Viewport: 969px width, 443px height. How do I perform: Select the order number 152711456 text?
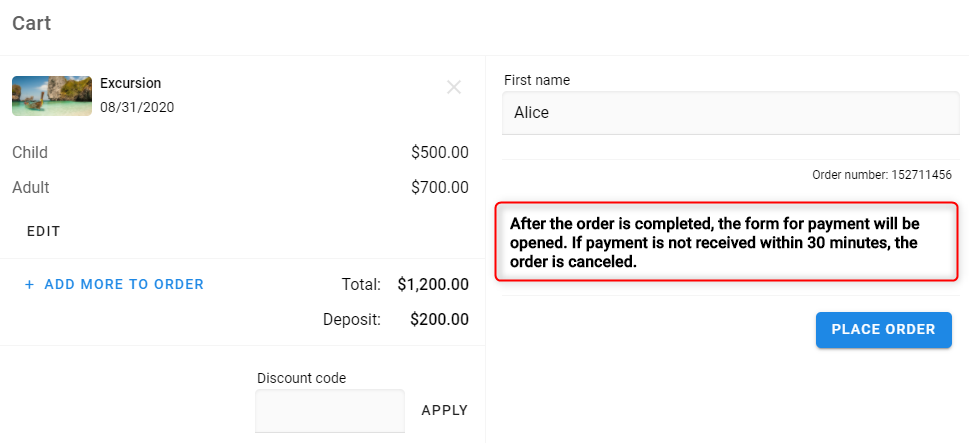[x=882, y=175]
